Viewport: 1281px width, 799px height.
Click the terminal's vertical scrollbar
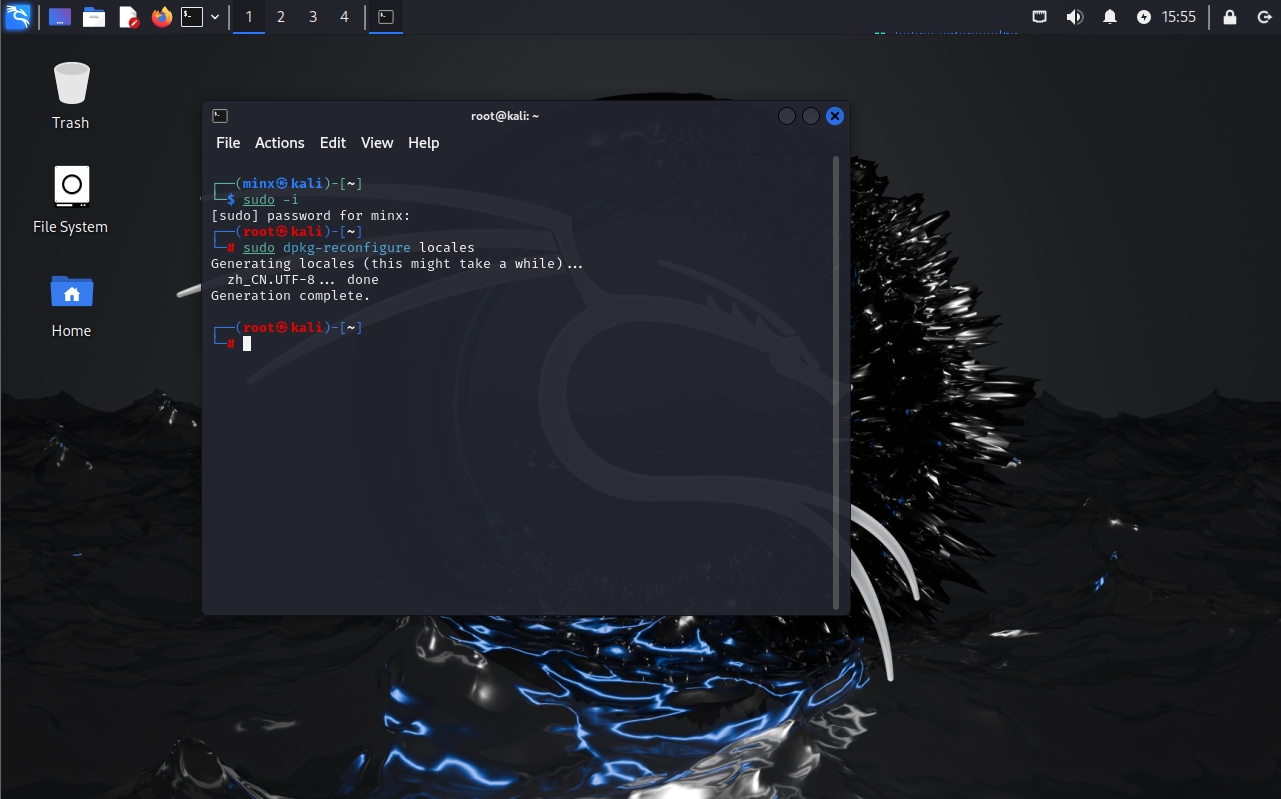836,380
